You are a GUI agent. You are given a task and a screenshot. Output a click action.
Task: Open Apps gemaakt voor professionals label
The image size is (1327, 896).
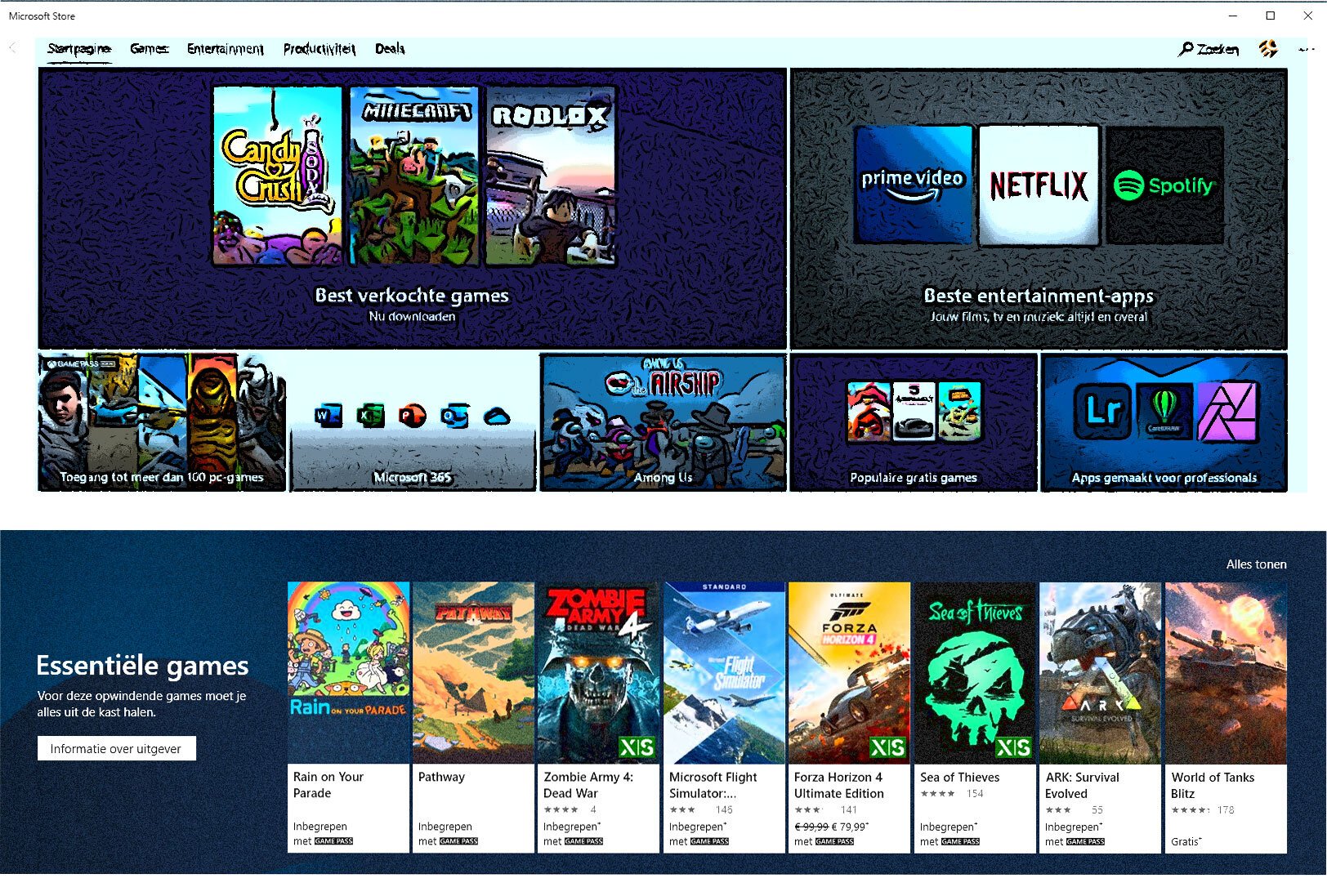1164,478
